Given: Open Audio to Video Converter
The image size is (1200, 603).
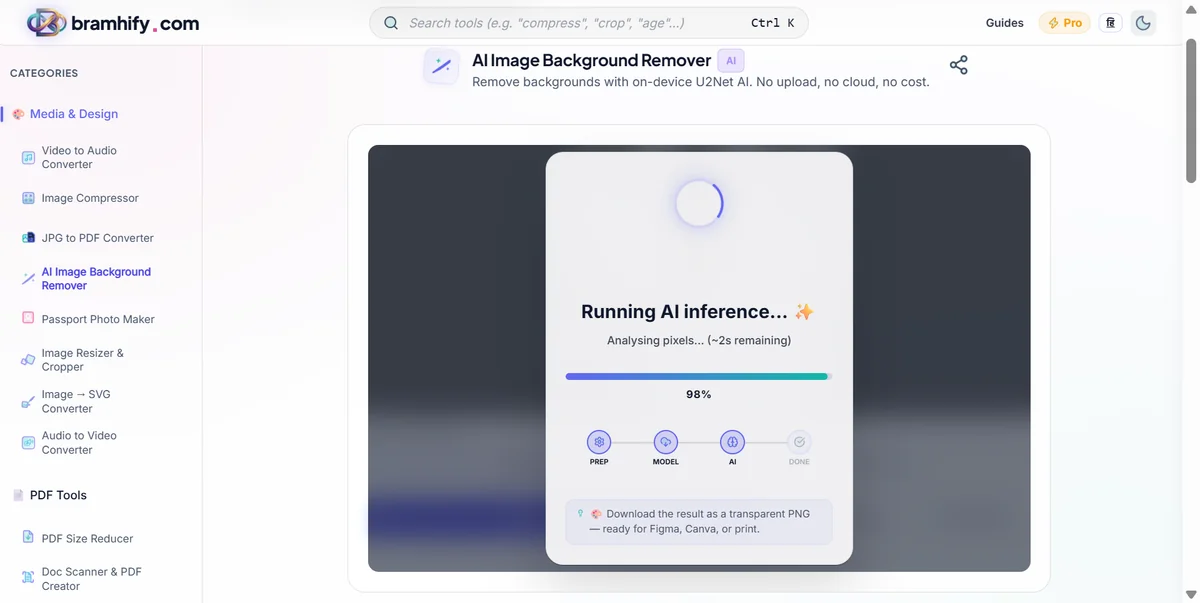Looking at the screenshot, I should pyautogui.click(x=79, y=442).
